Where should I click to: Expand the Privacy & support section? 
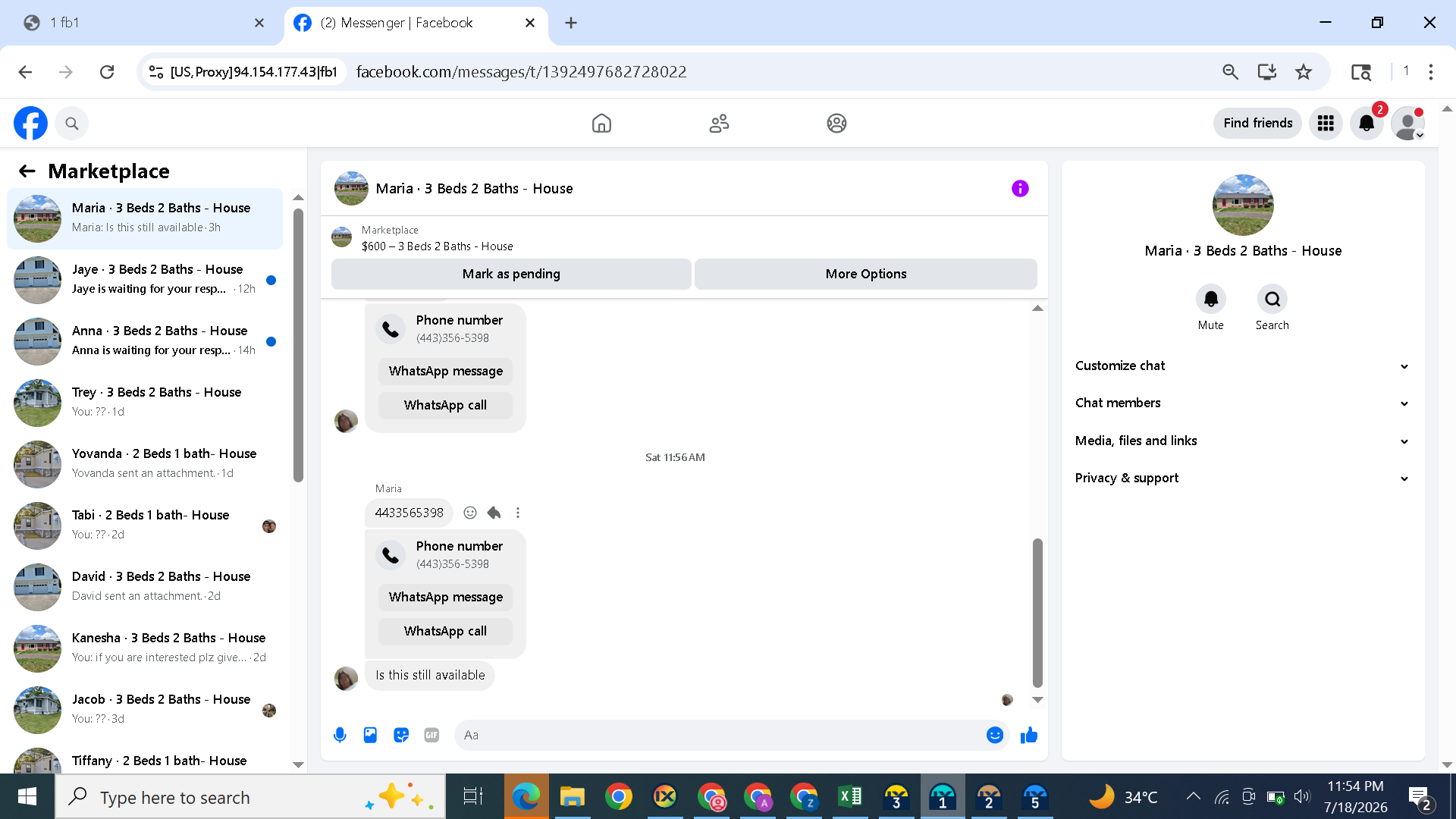[1242, 478]
